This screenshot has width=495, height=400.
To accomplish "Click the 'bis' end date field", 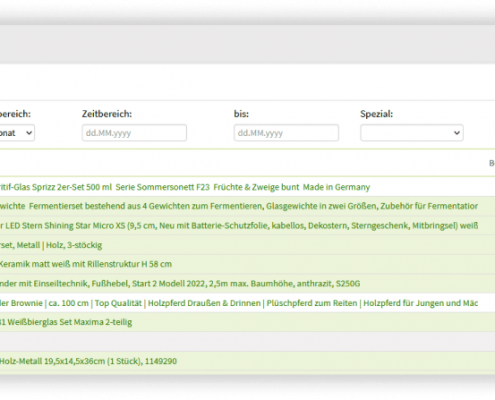I will [x=286, y=133].
